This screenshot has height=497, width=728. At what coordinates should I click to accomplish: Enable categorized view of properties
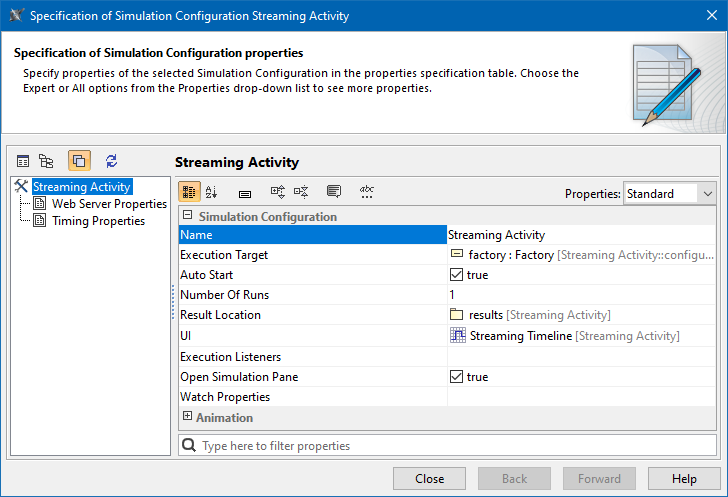pos(189,192)
